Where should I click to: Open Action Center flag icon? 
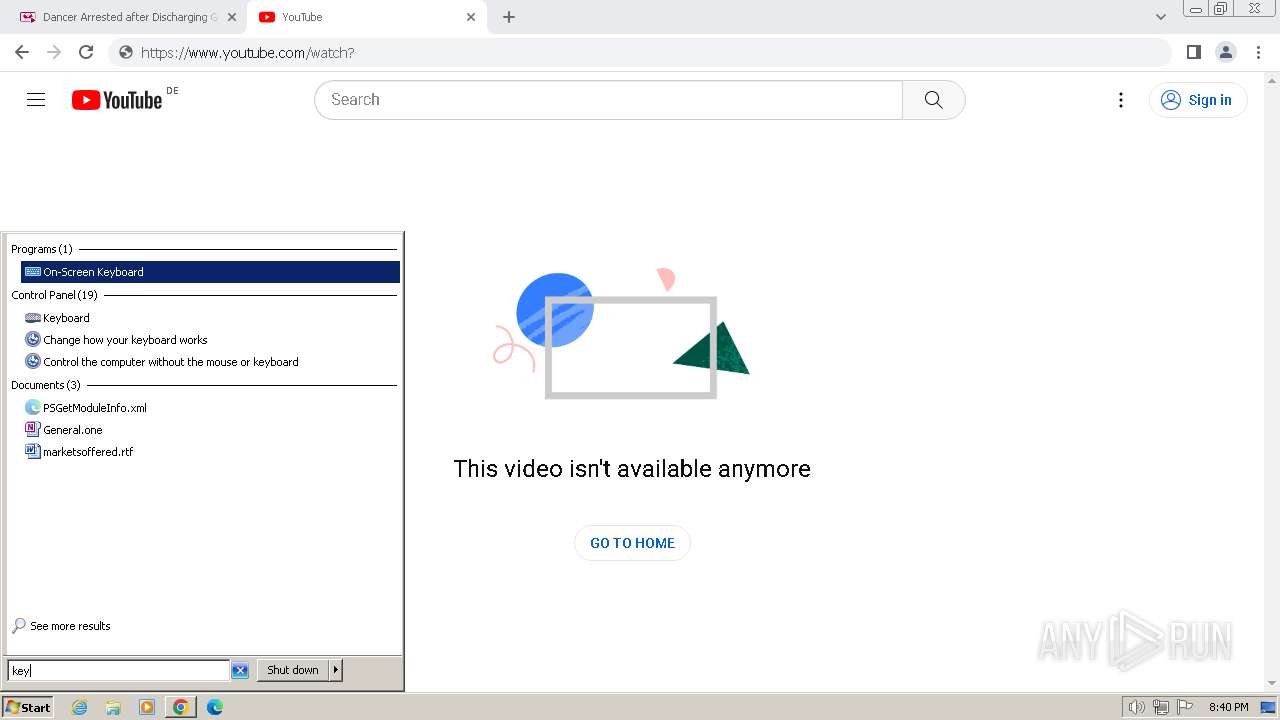1185,707
